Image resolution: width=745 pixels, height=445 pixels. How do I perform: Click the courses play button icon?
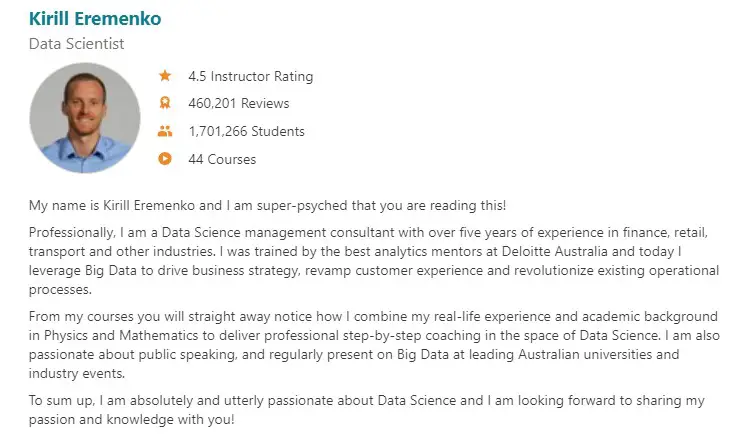tap(165, 159)
